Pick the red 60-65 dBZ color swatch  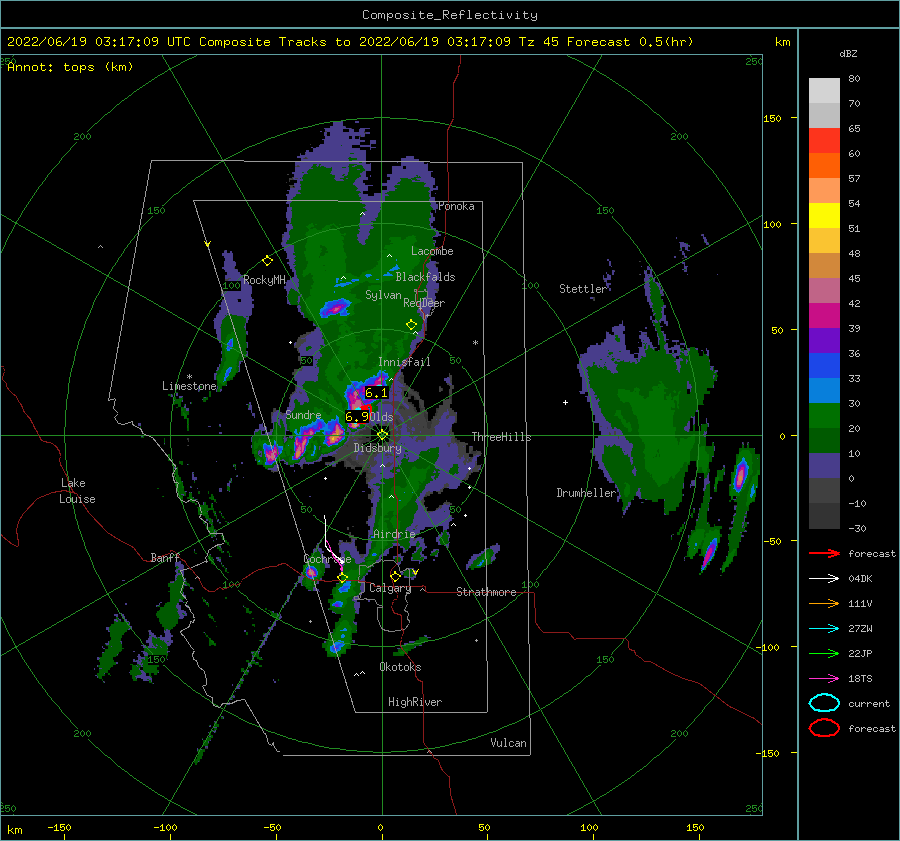(x=824, y=141)
